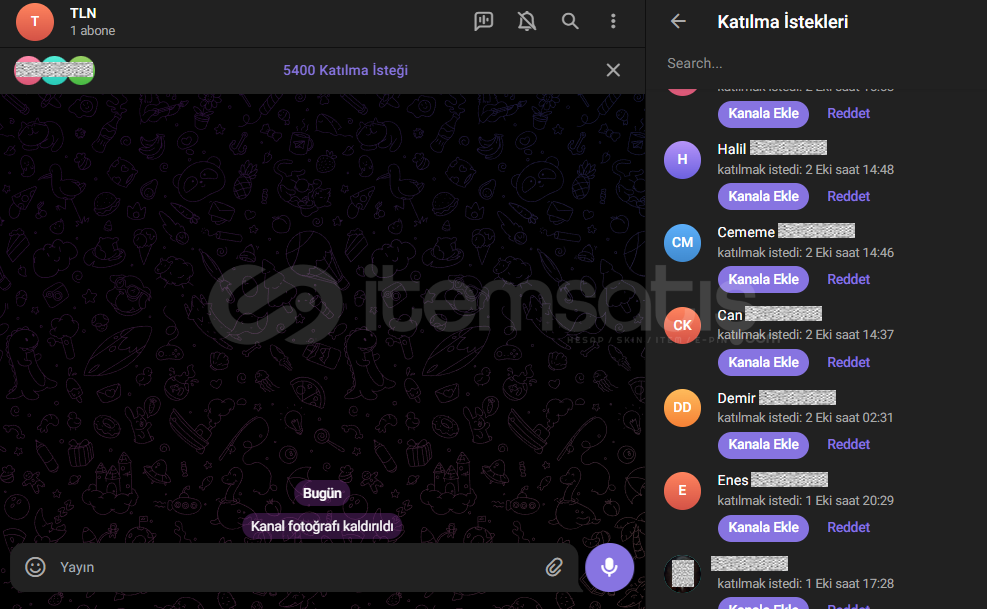Open the three-dot more options menu

coord(613,21)
